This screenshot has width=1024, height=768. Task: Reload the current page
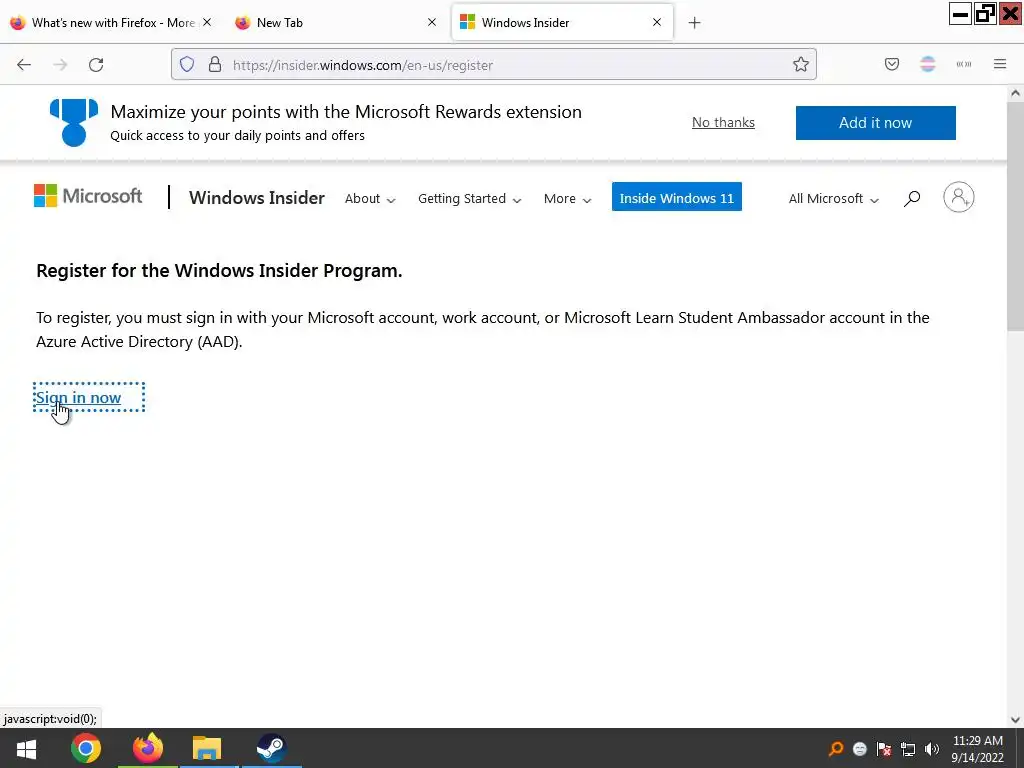click(96, 65)
